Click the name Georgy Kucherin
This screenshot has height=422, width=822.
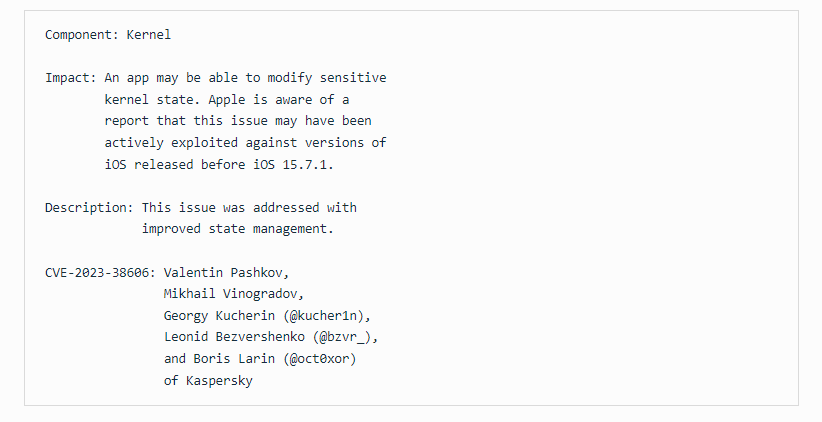coord(219,316)
